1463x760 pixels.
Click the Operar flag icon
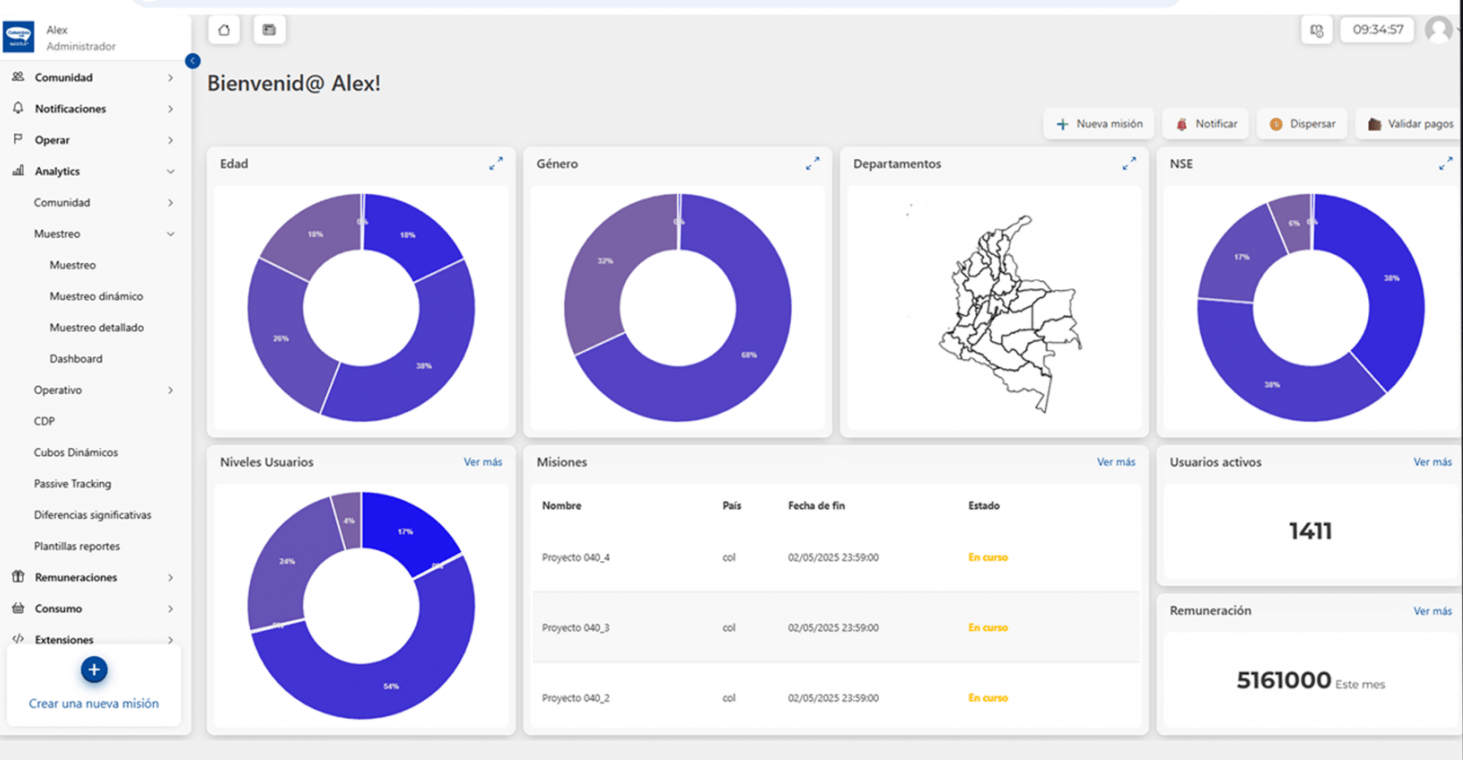18,139
